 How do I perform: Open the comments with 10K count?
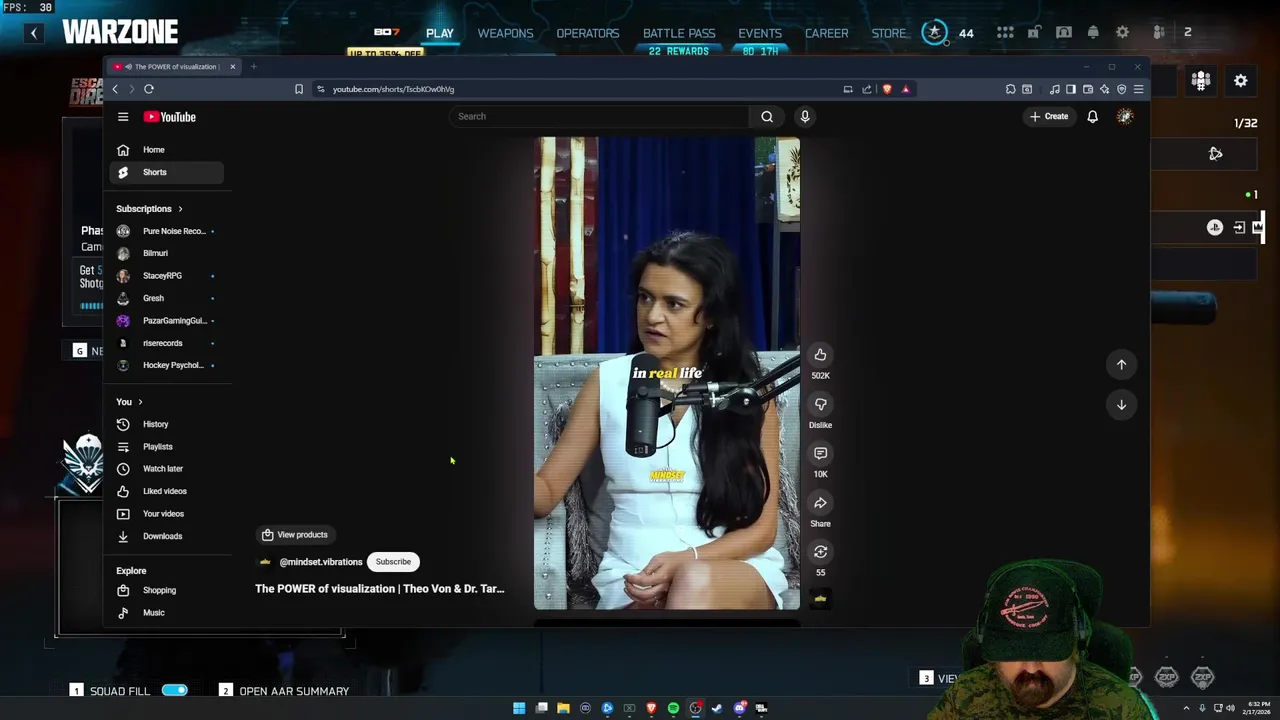coord(820,453)
